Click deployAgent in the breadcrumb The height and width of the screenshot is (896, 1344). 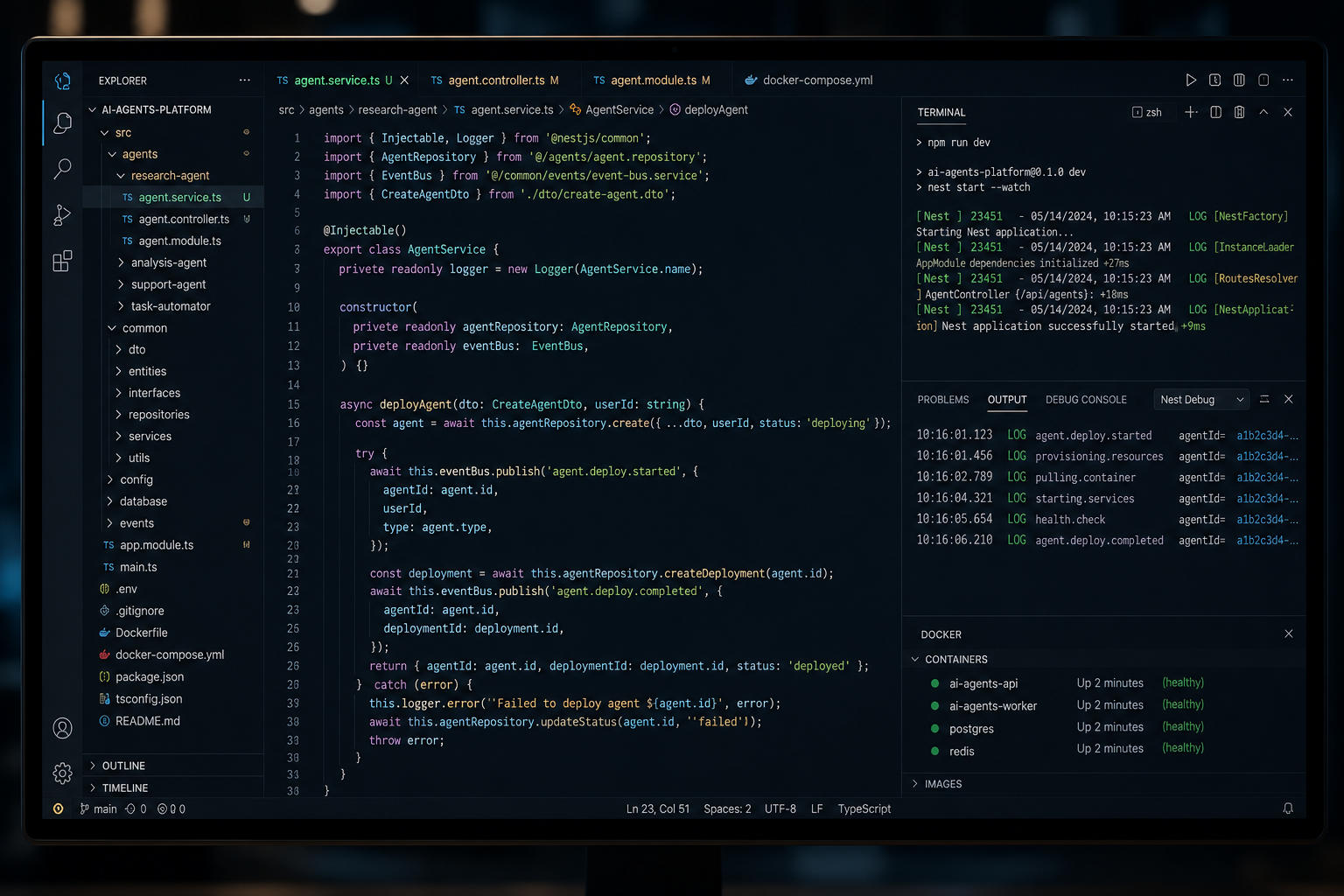point(716,110)
